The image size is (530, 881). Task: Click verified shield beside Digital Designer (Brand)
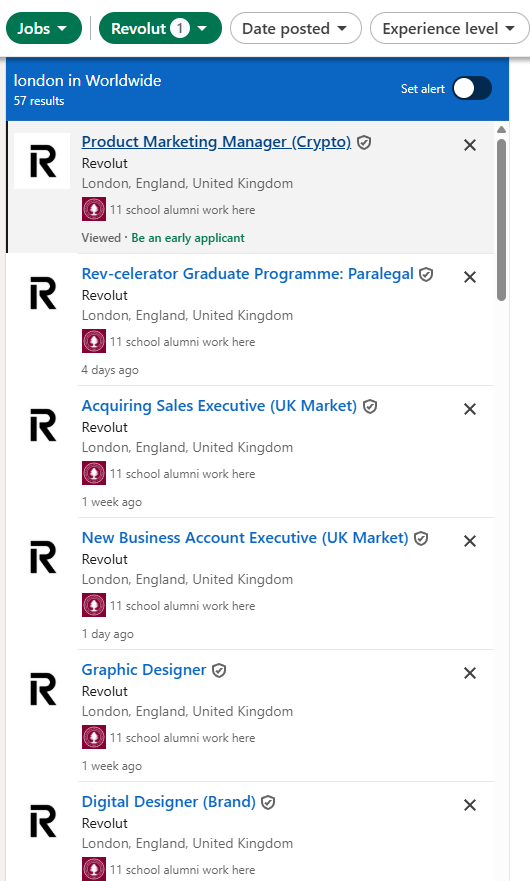tap(268, 802)
